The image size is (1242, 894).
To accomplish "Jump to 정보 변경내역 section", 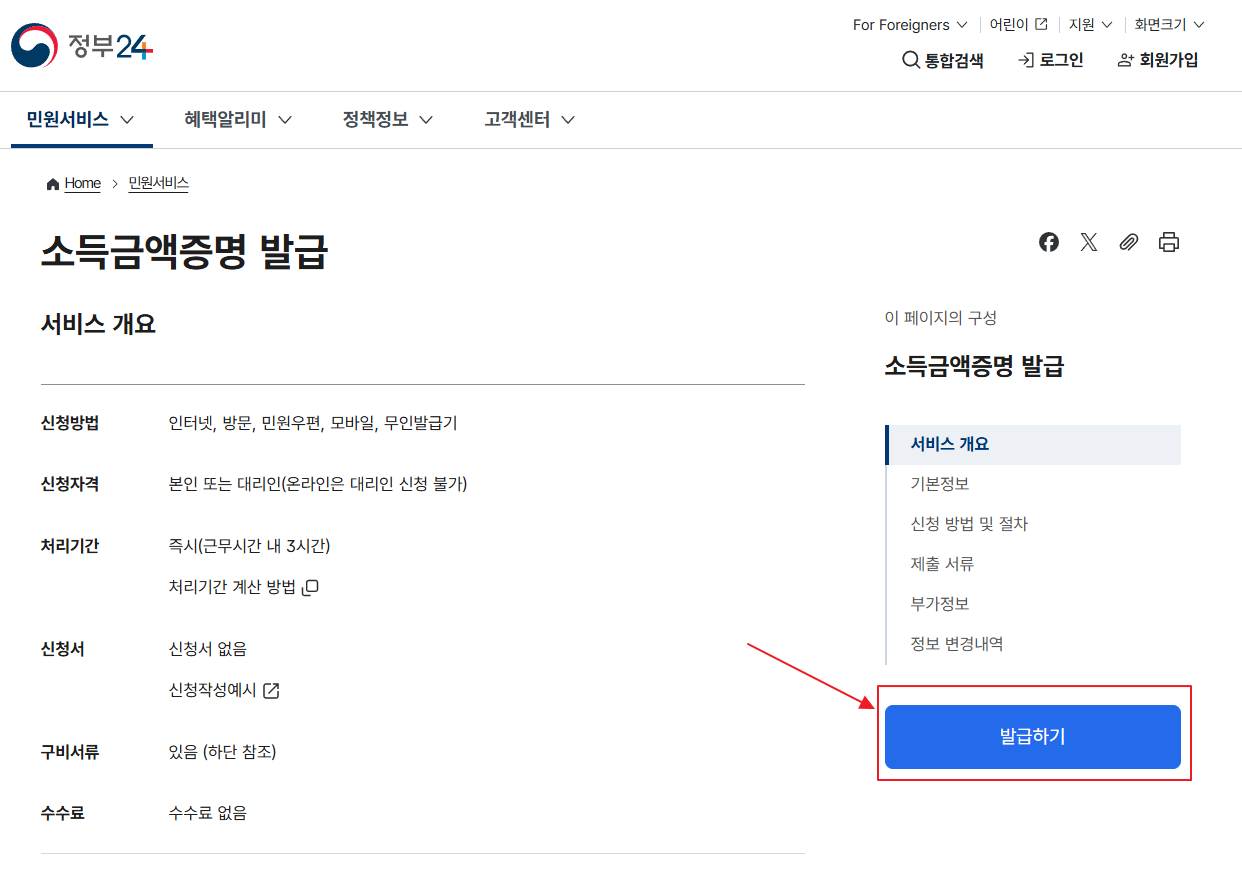I will 957,644.
